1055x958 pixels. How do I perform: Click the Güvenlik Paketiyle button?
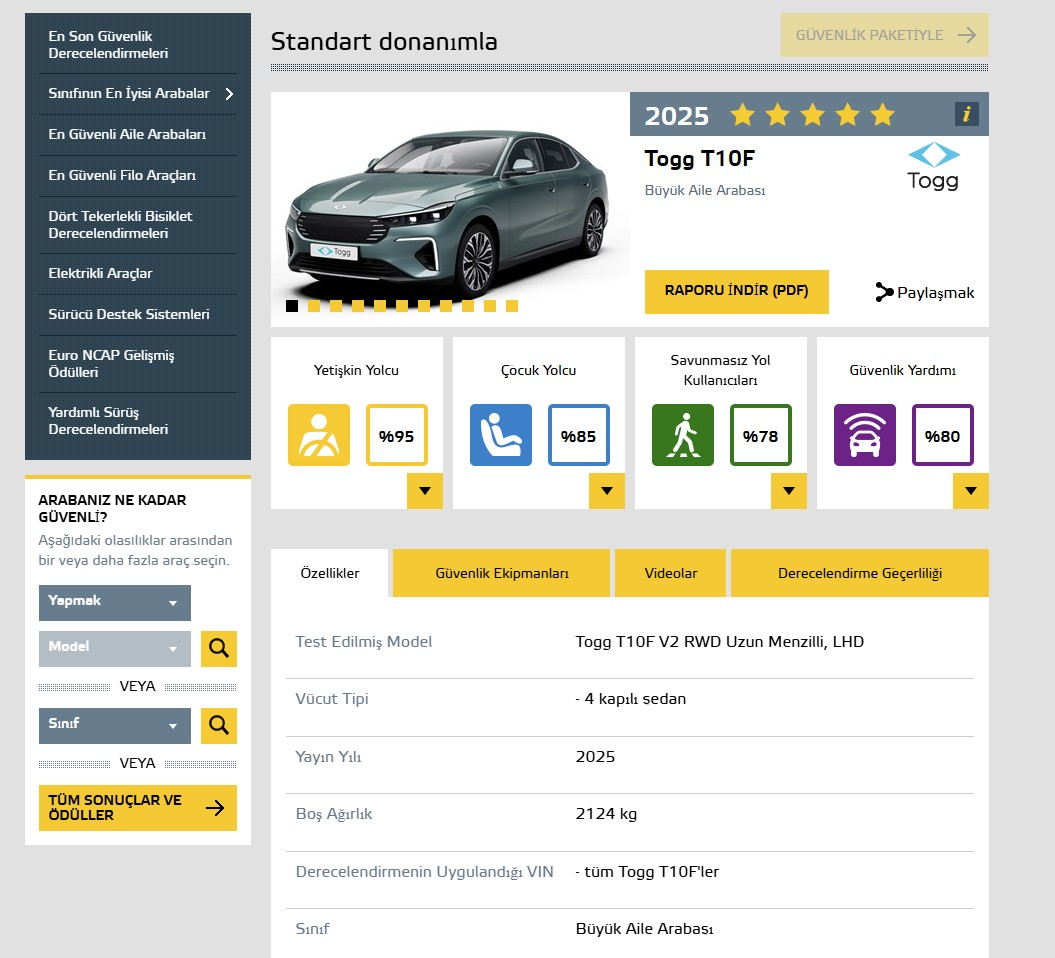[885, 35]
